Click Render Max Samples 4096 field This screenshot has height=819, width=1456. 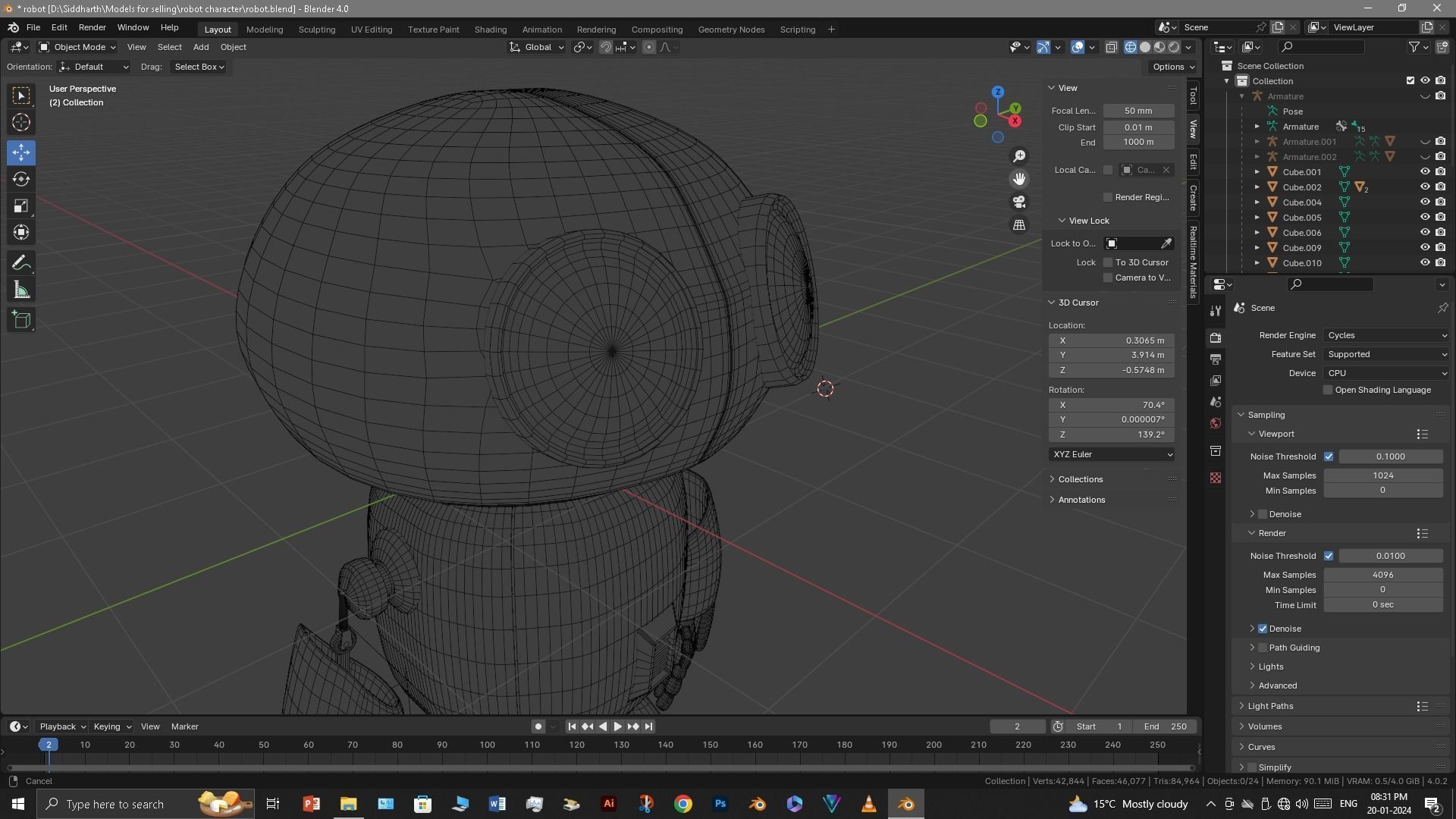click(x=1382, y=575)
